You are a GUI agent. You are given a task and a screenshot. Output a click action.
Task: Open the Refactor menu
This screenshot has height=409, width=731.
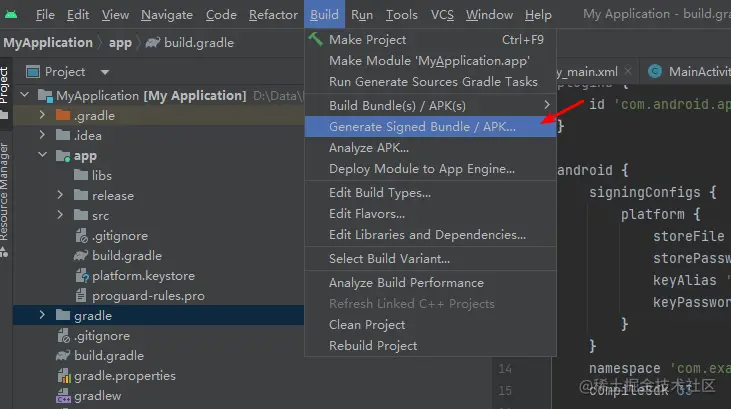273,15
